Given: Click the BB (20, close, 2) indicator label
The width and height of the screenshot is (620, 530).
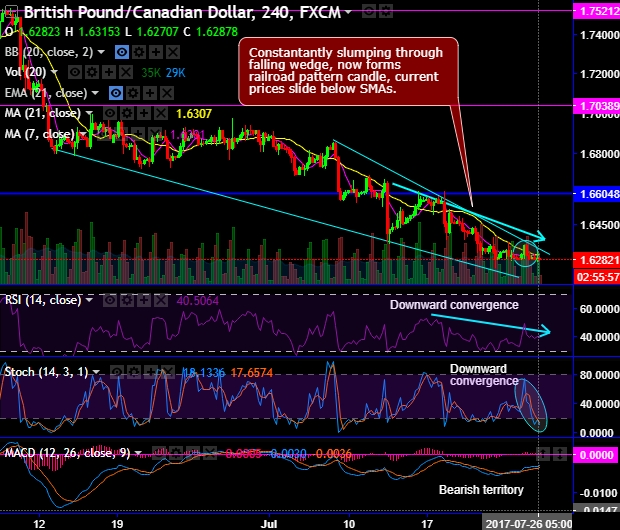Looking at the screenshot, I should (x=49, y=52).
